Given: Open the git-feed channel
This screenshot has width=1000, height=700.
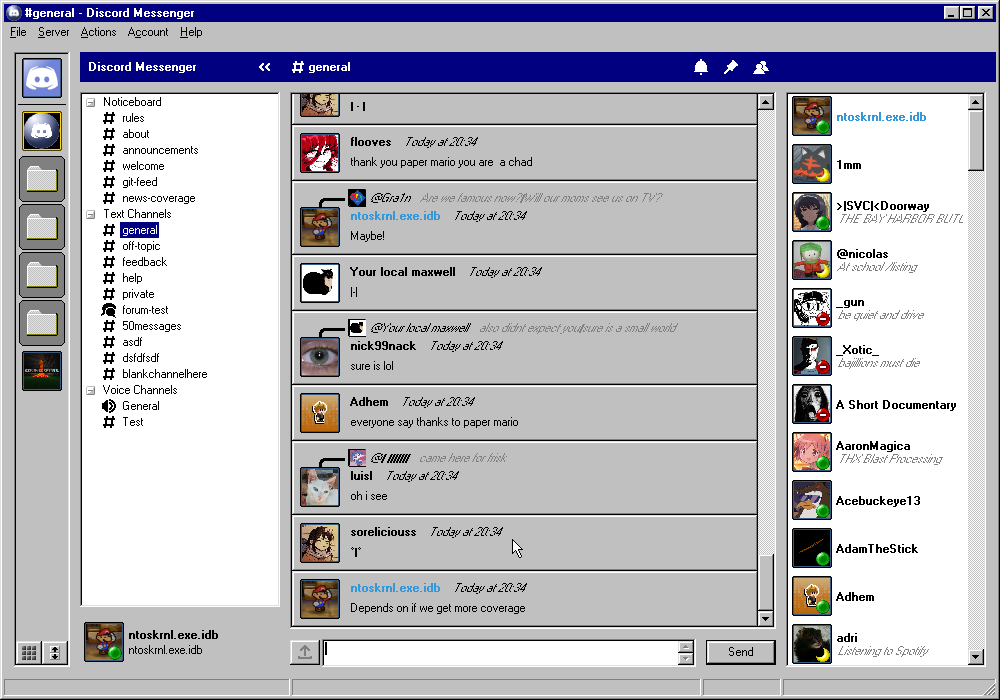Looking at the screenshot, I should 140,182.
